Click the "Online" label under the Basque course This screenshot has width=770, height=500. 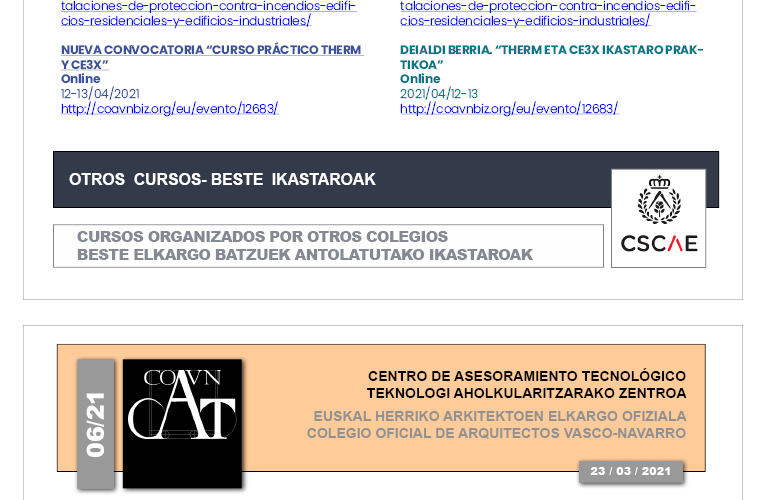(420, 79)
